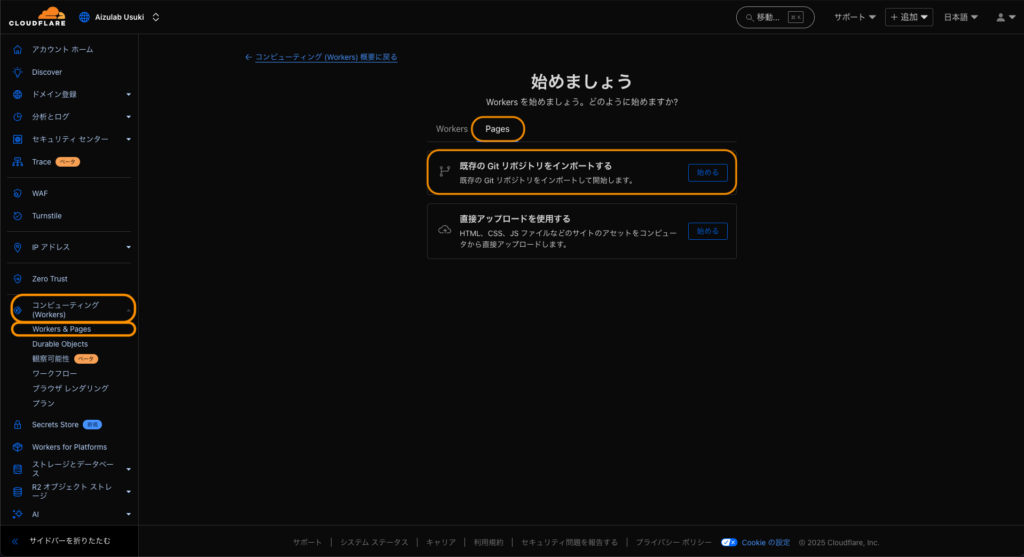This screenshot has width=1024, height=557.
Task: Click the magnifier icon in 移動 search box
Action: click(750, 18)
